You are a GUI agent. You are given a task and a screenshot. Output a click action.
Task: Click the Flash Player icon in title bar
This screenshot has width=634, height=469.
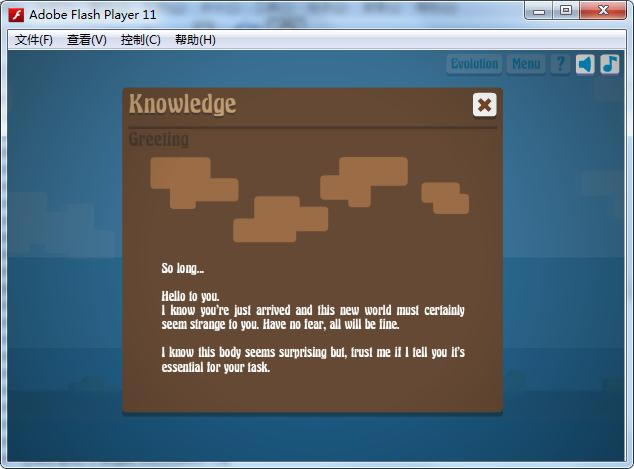pos(15,14)
